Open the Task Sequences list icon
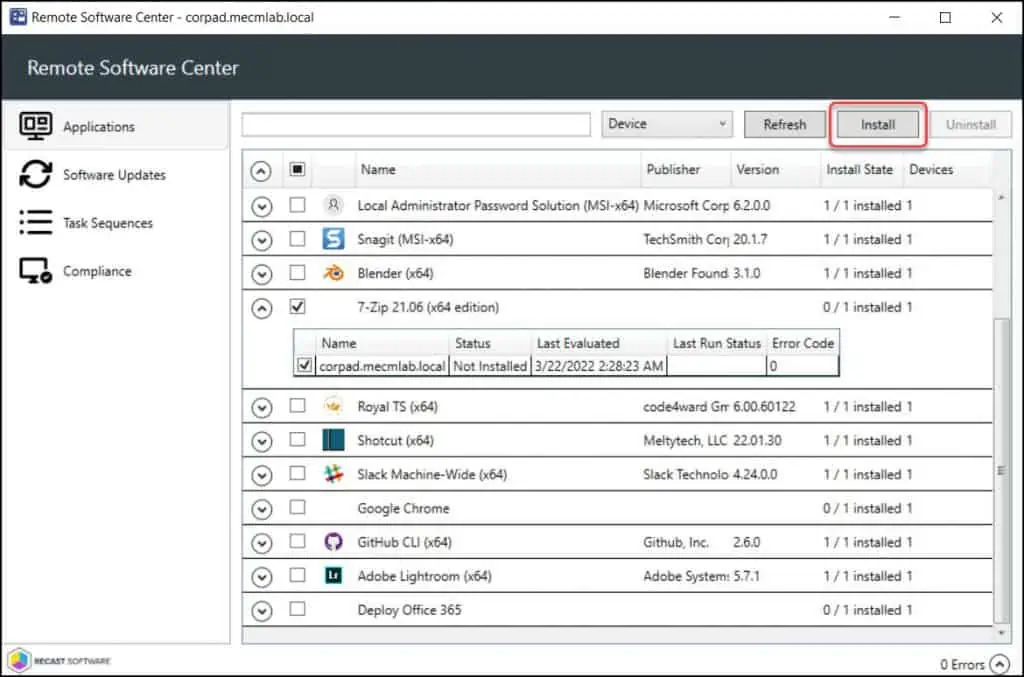This screenshot has height=677, width=1024. pos(35,222)
